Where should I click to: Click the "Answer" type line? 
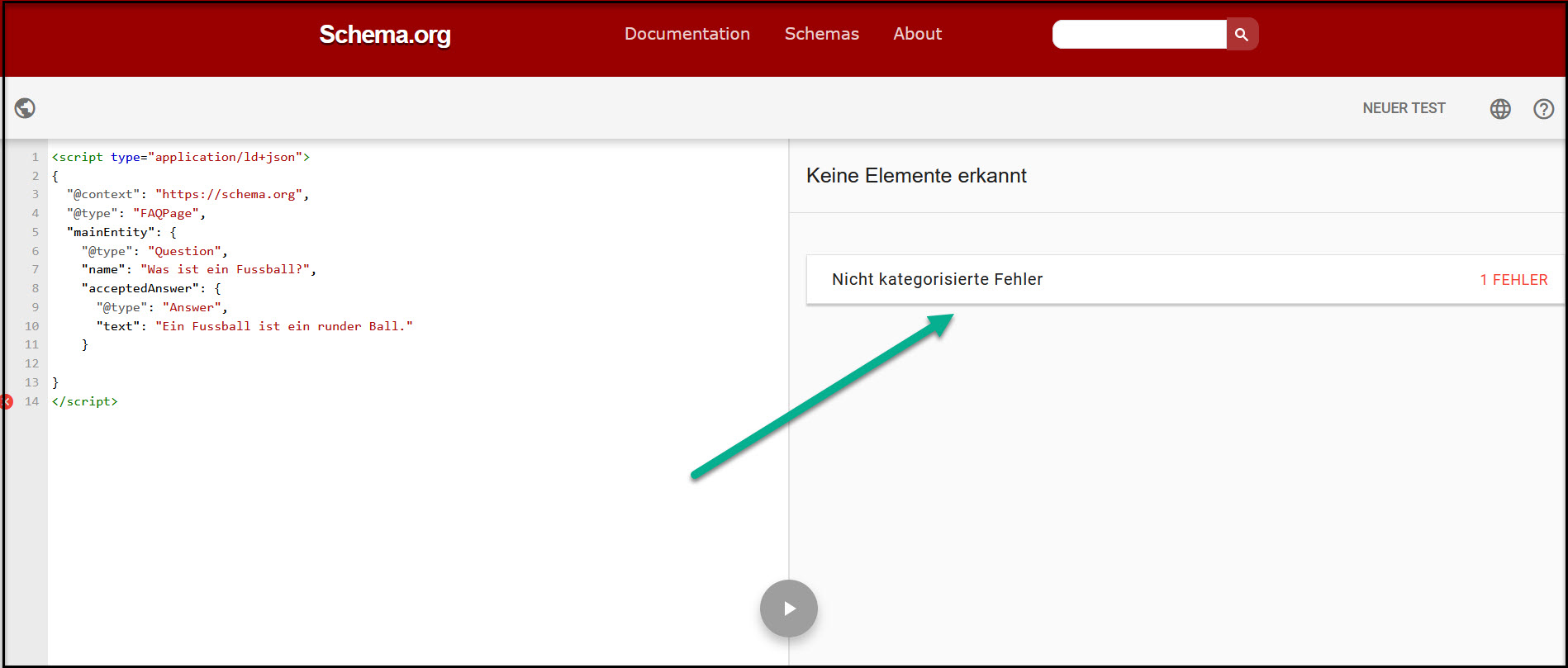coord(162,307)
